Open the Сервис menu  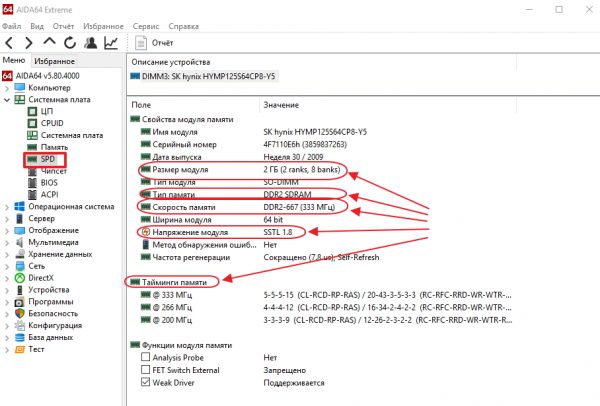(146, 26)
